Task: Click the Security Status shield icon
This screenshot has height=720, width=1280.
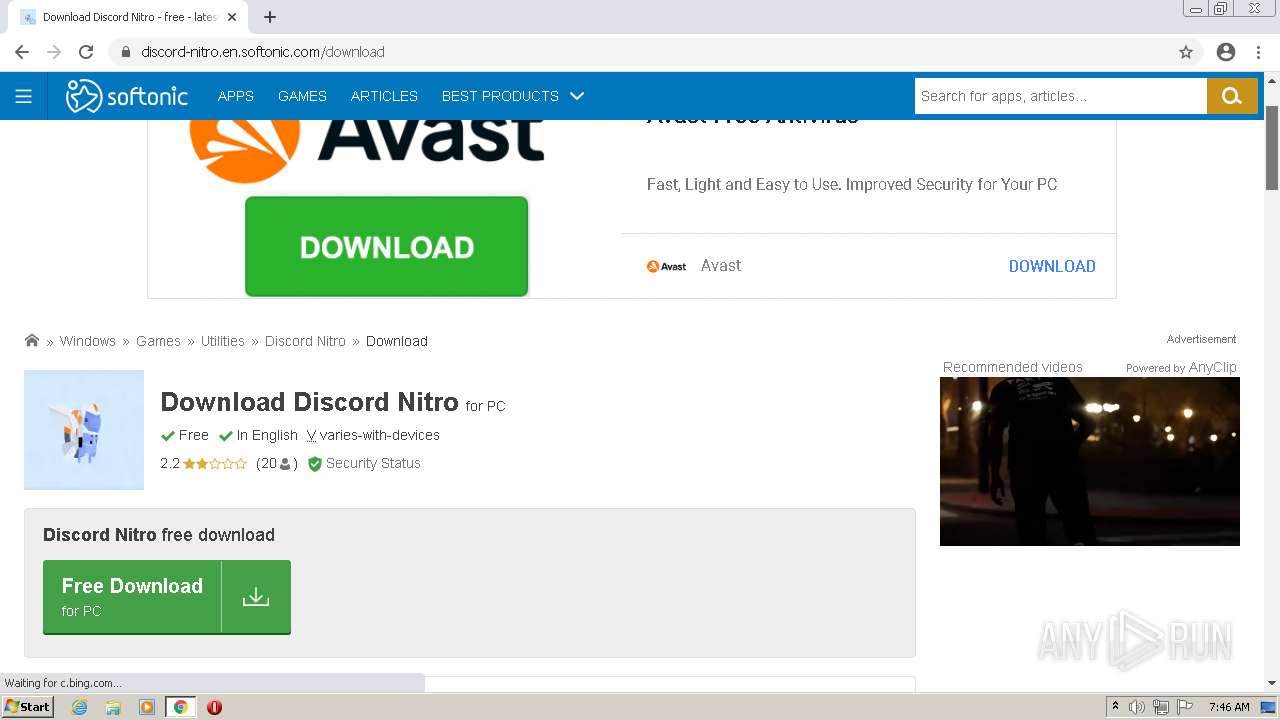Action: tap(314, 464)
